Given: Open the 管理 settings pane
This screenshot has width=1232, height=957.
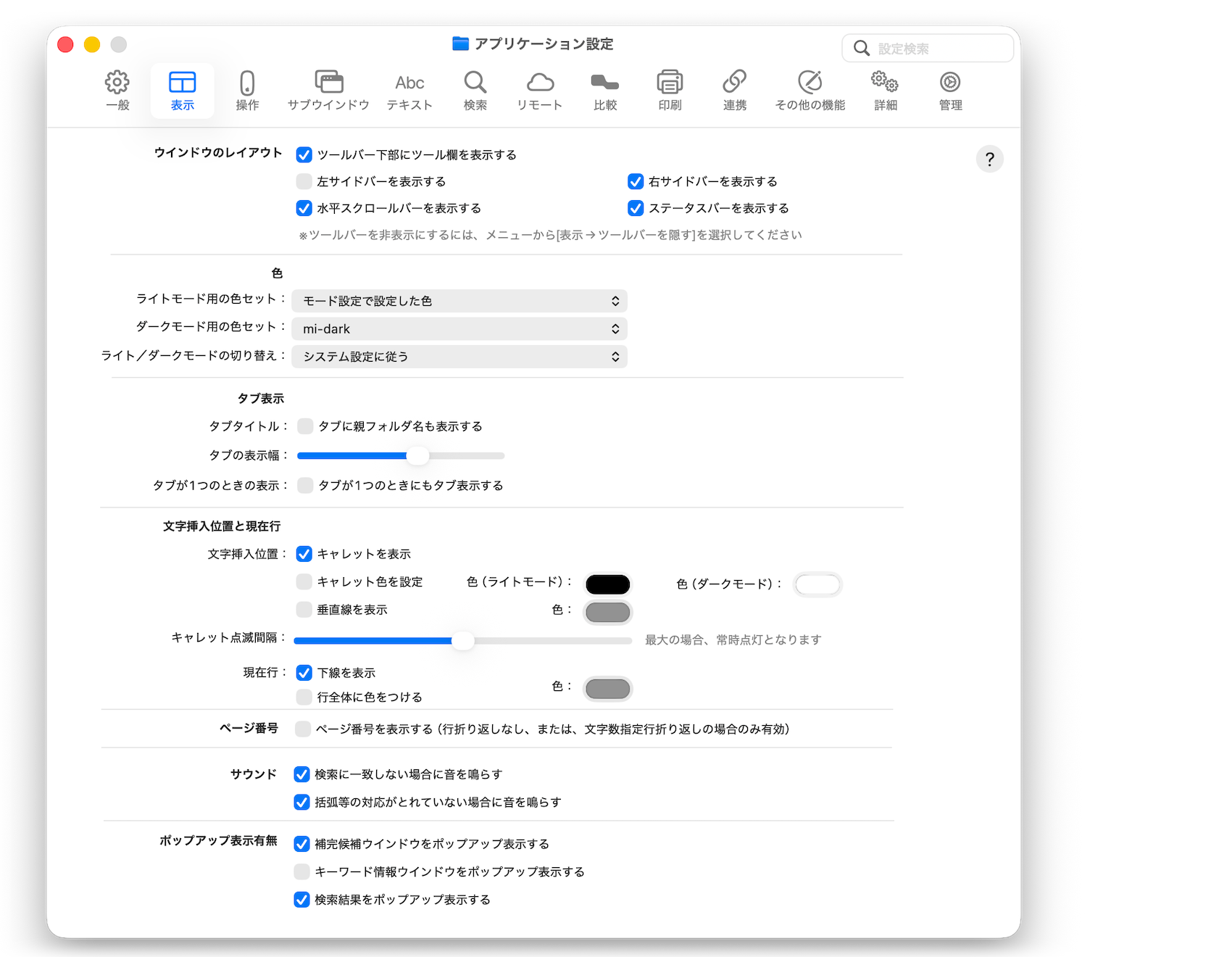Looking at the screenshot, I should (950, 91).
